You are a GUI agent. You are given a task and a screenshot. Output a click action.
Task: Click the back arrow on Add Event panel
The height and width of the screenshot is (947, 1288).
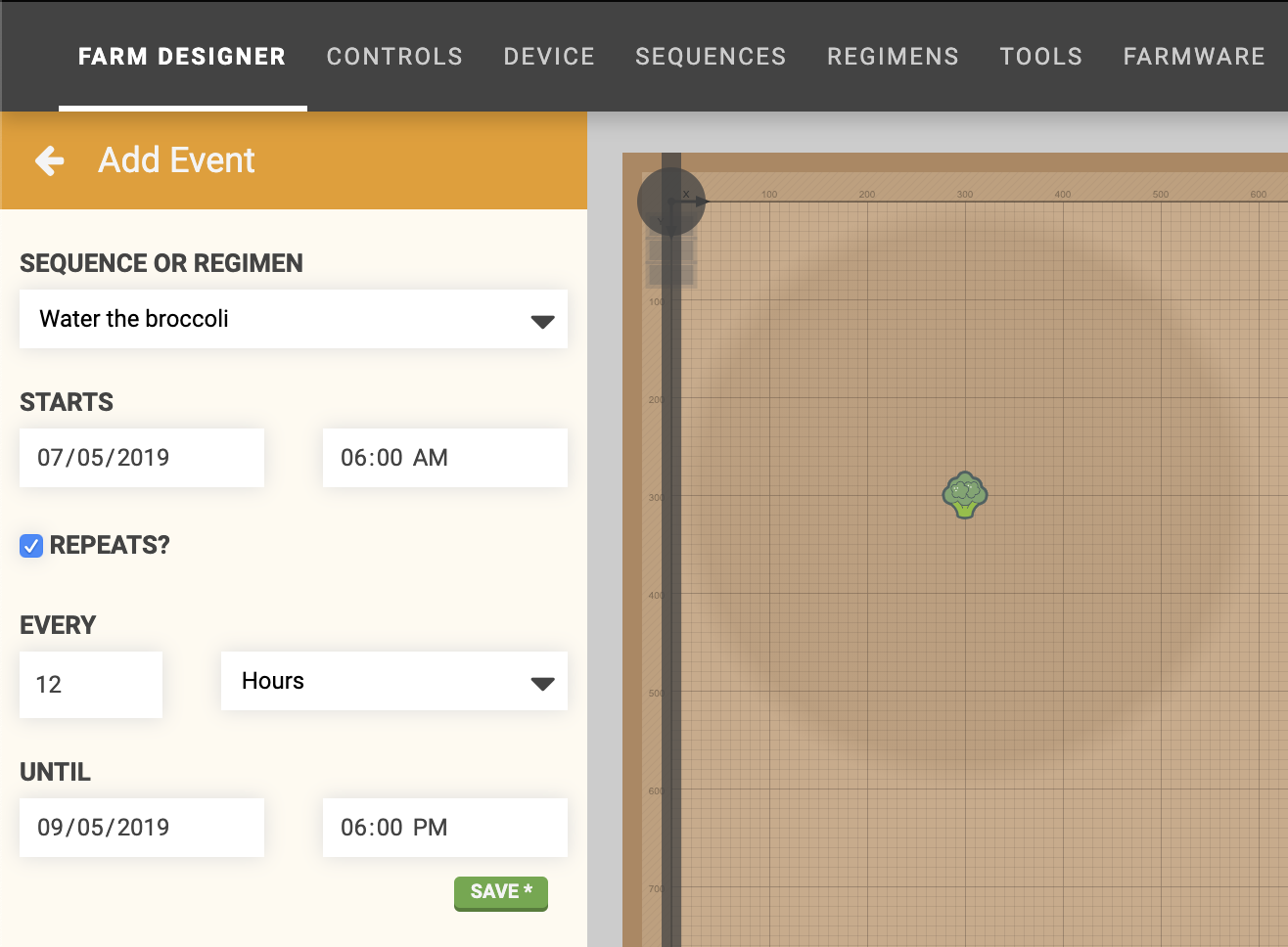pyautogui.click(x=48, y=160)
